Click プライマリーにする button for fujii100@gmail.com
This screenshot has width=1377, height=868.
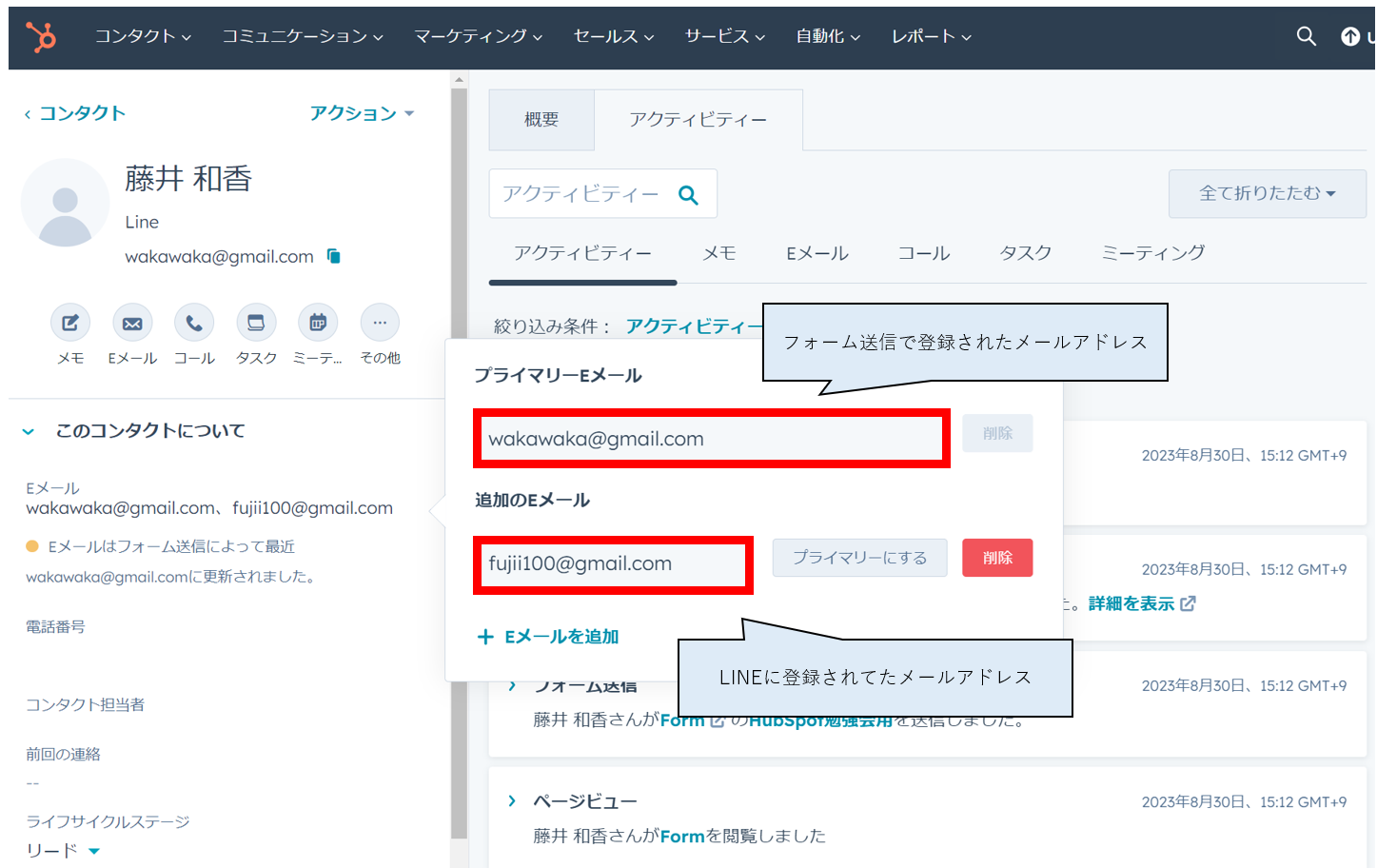click(859, 558)
